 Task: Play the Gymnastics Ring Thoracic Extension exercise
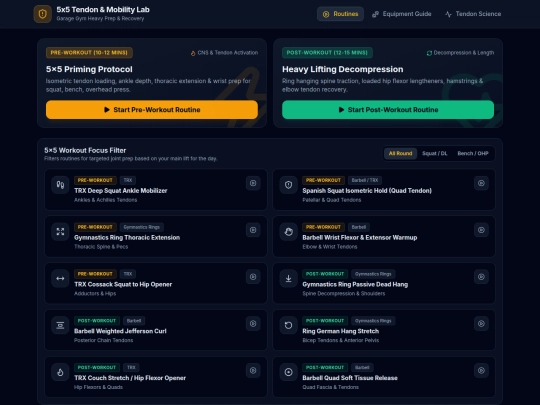253,230
